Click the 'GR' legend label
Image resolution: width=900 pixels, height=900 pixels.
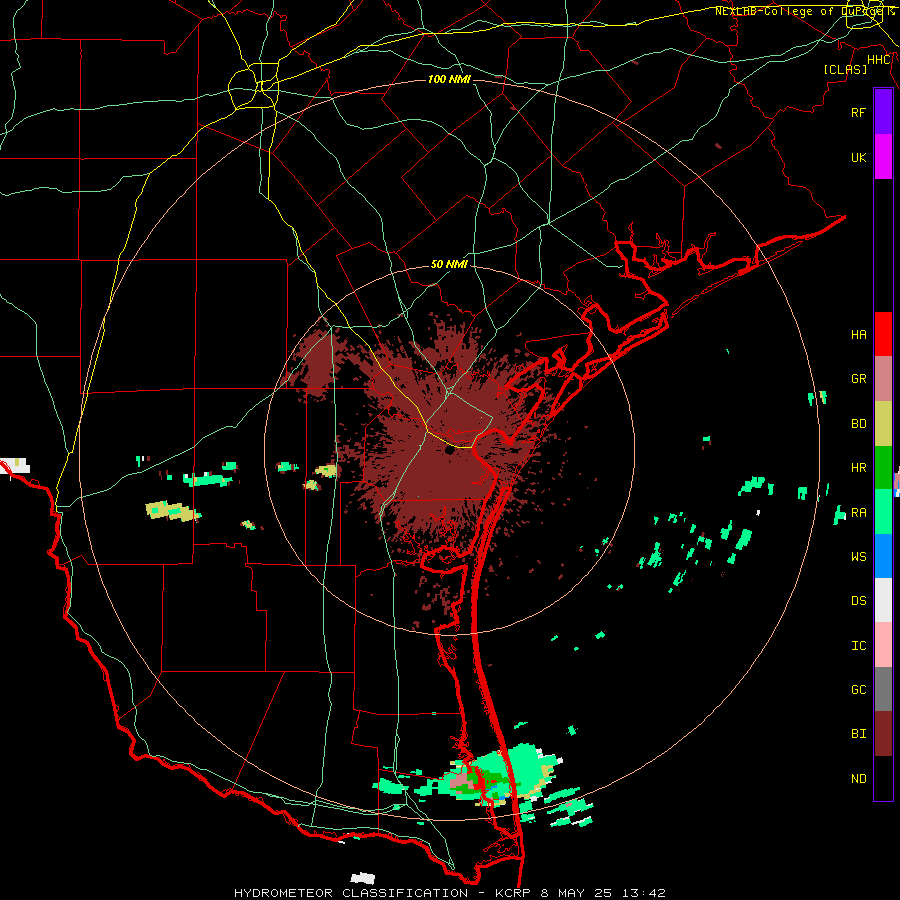click(x=858, y=379)
